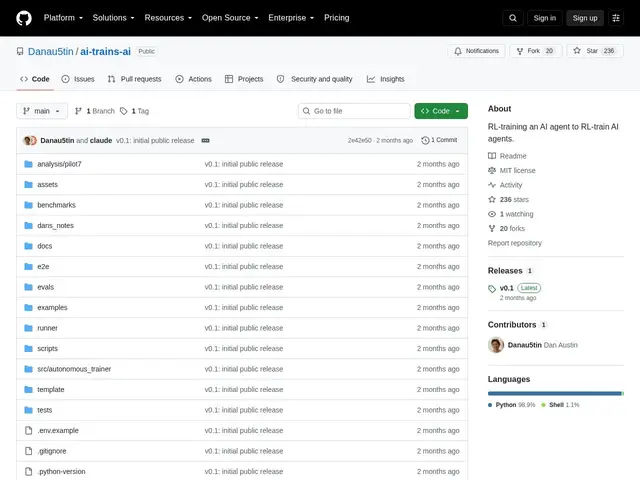Open the search magnifier icon
The width and height of the screenshot is (640, 480).
click(513, 18)
